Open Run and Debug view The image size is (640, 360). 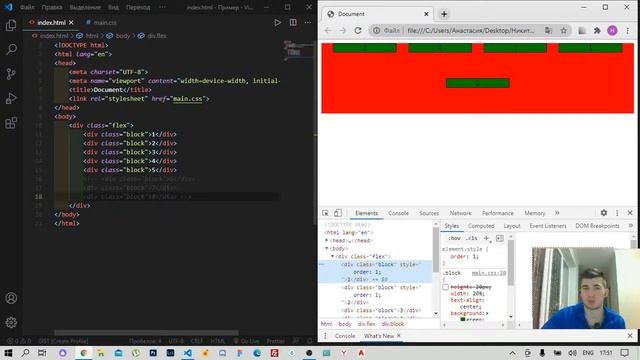tap(11, 98)
